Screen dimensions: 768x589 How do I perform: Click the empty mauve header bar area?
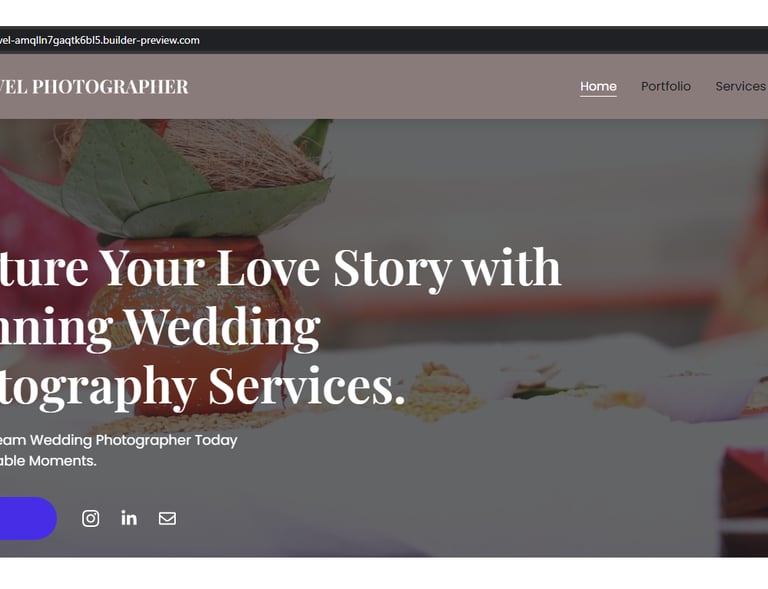point(382,86)
